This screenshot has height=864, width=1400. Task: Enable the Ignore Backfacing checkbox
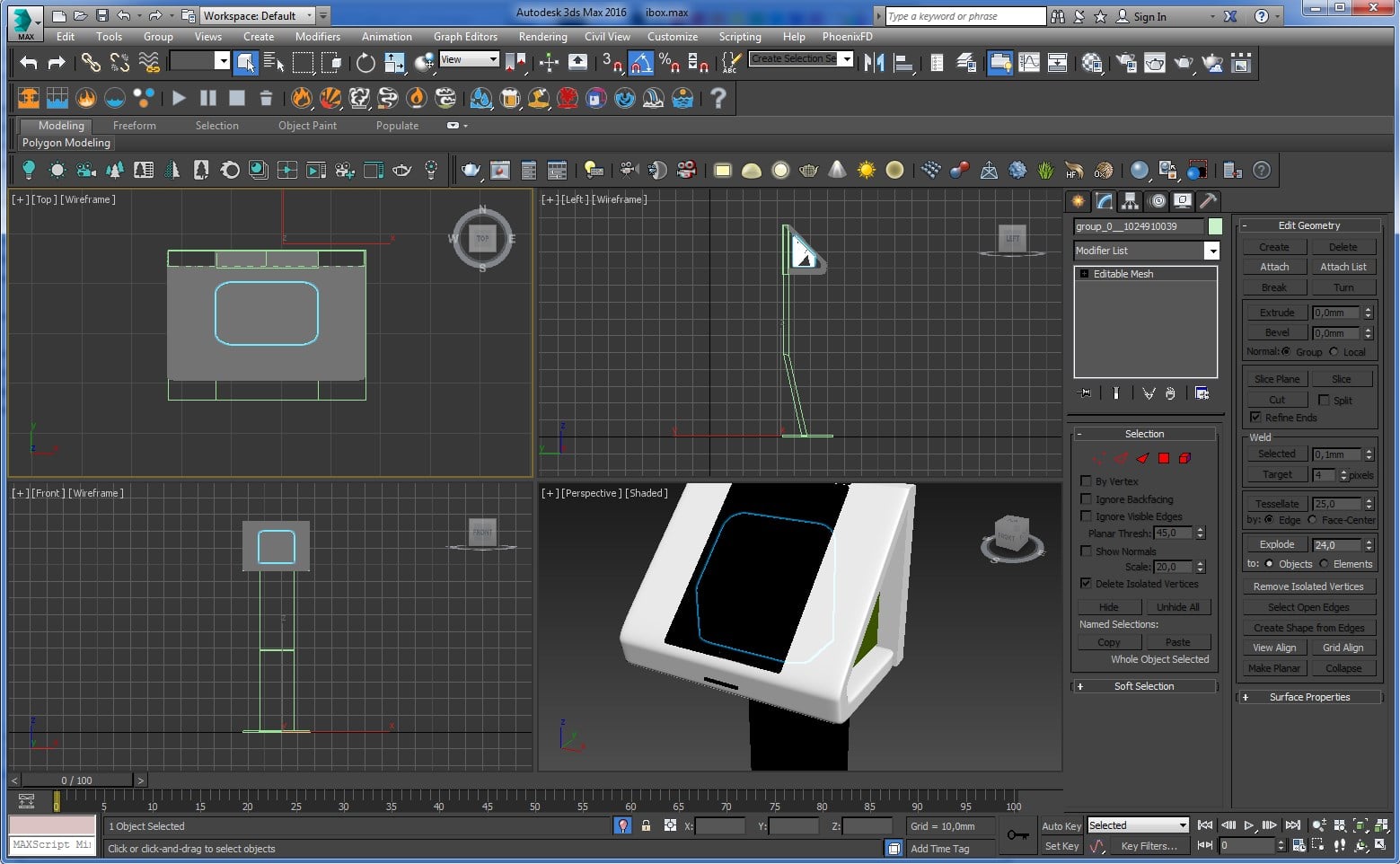1086,499
